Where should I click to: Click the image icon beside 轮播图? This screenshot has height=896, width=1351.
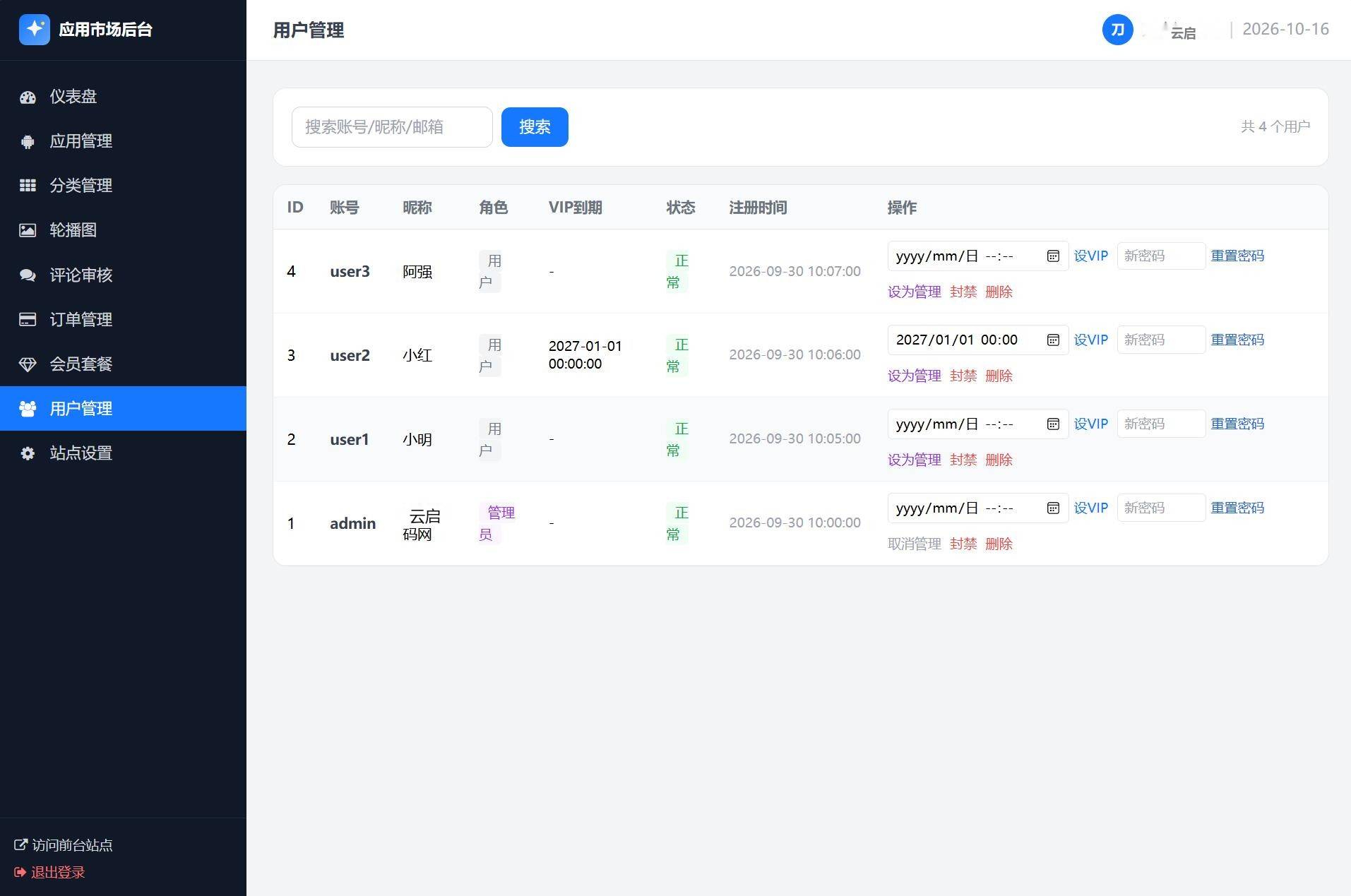click(28, 230)
